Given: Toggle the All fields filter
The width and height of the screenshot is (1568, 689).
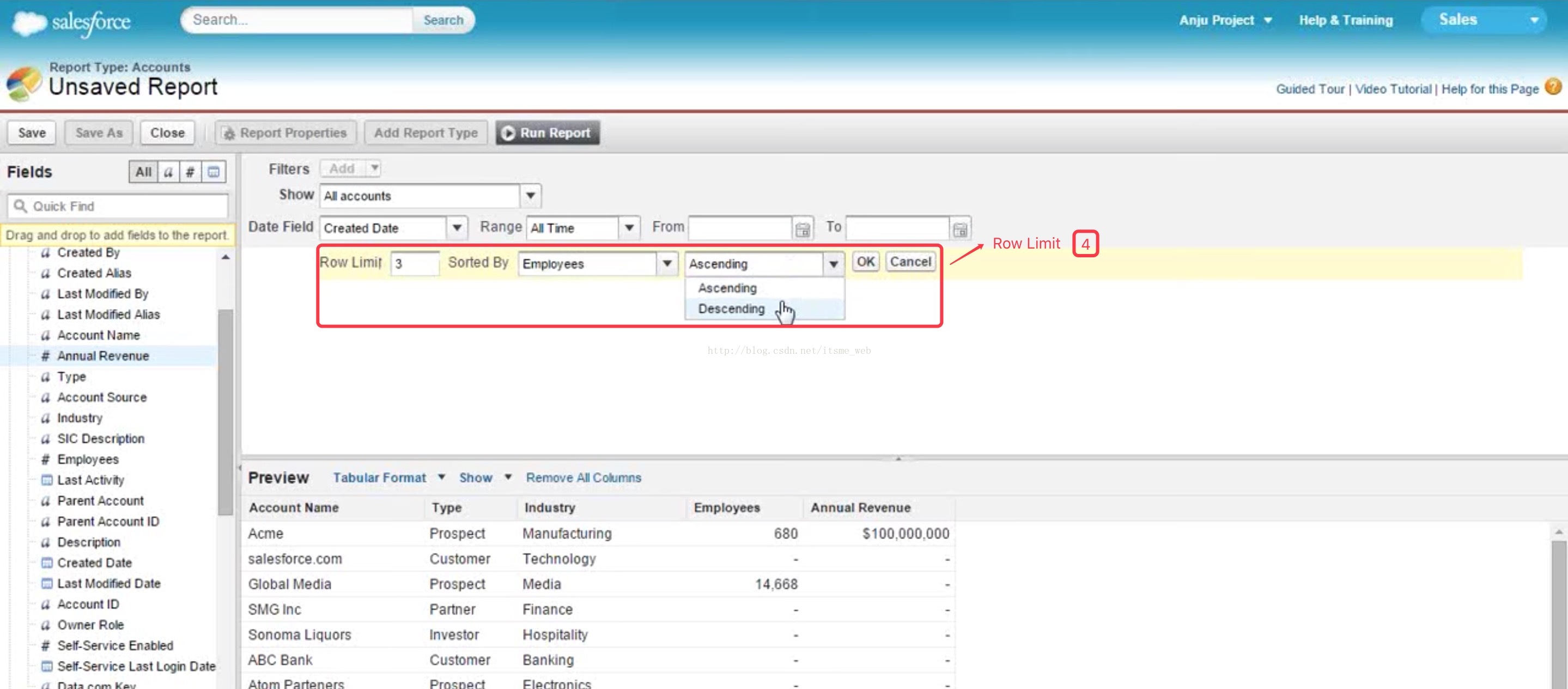Looking at the screenshot, I should (x=144, y=172).
